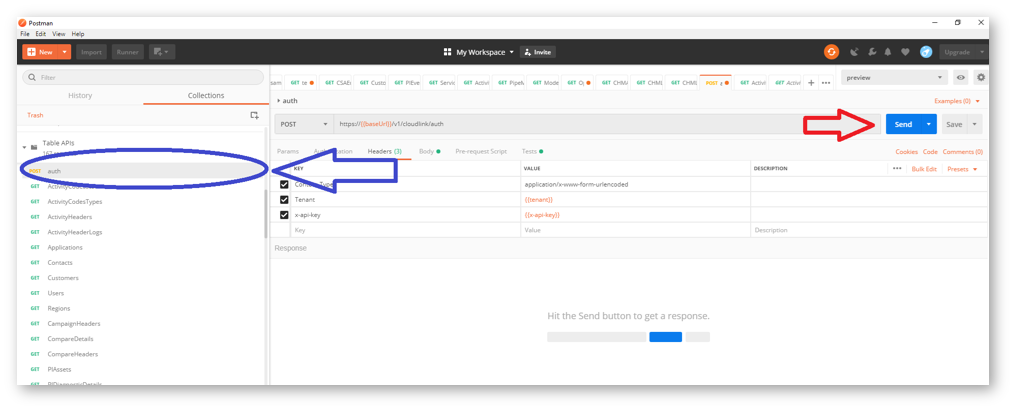Uncheck the x-api-key header checkbox
1015x411 pixels.
point(284,215)
